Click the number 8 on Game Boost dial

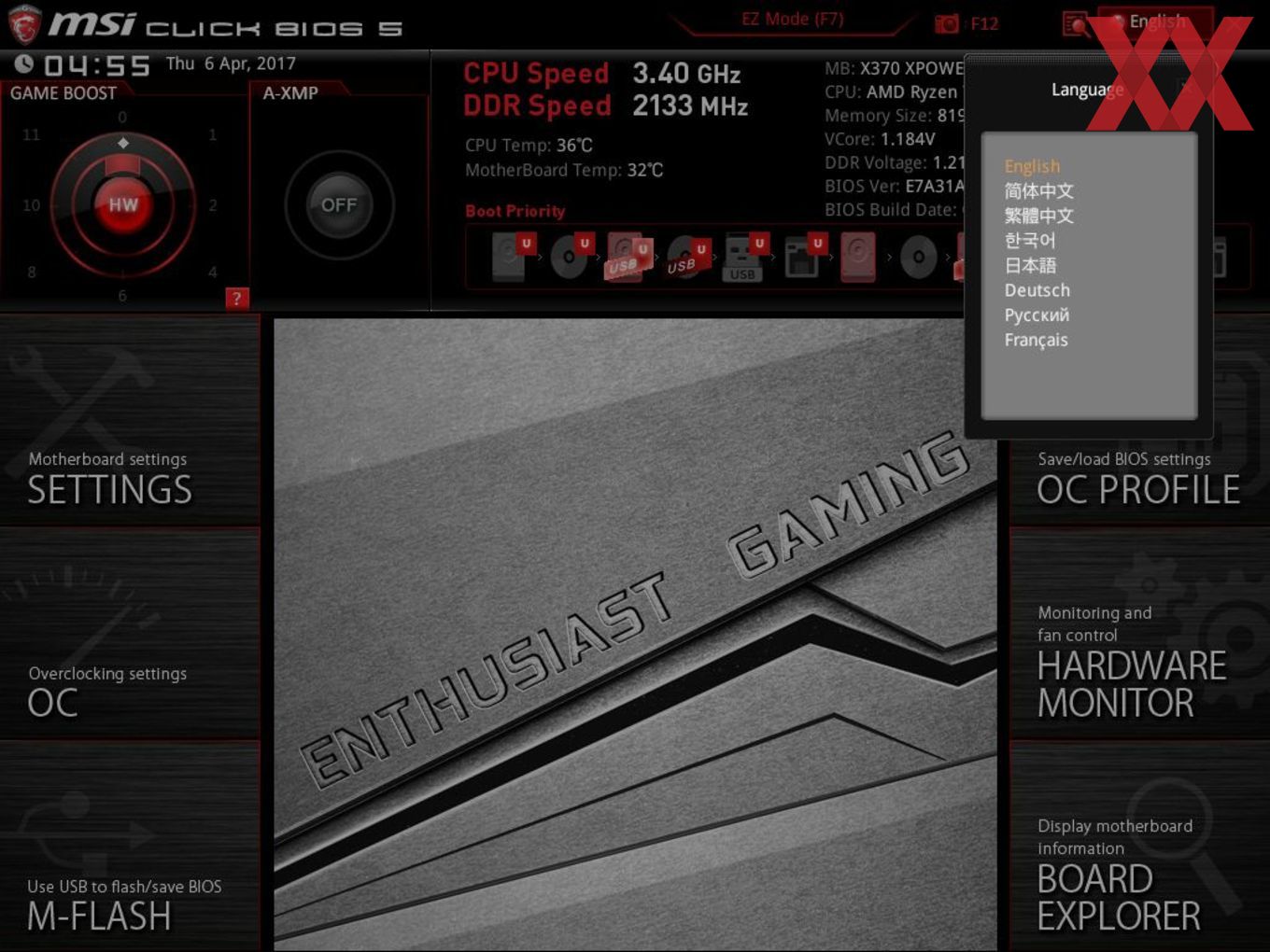click(x=32, y=273)
